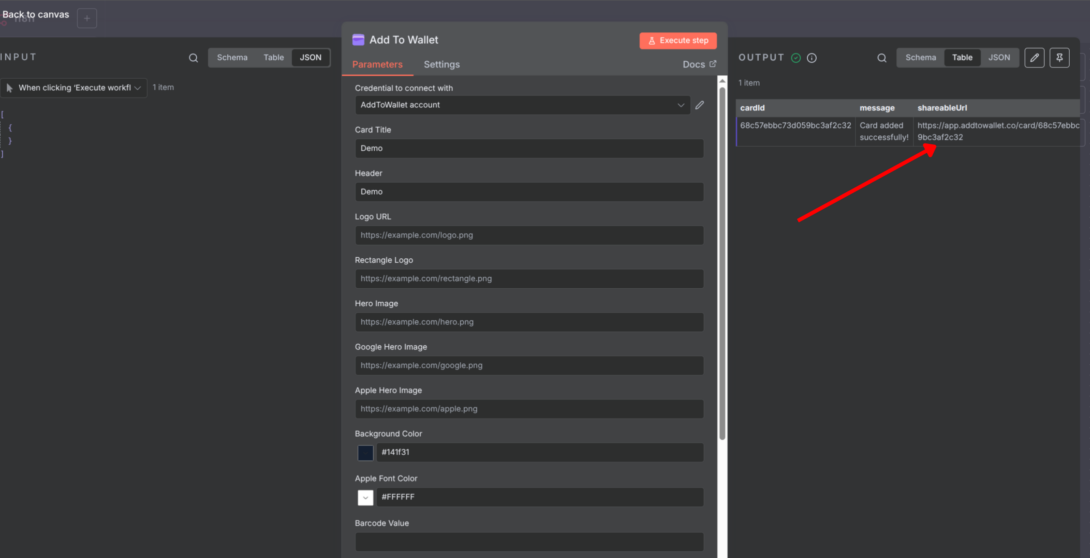This screenshot has width=1090, height=558.
Task: Click the pencil edit output icon
Action: pyautogui.click(x=1034, y=58)
